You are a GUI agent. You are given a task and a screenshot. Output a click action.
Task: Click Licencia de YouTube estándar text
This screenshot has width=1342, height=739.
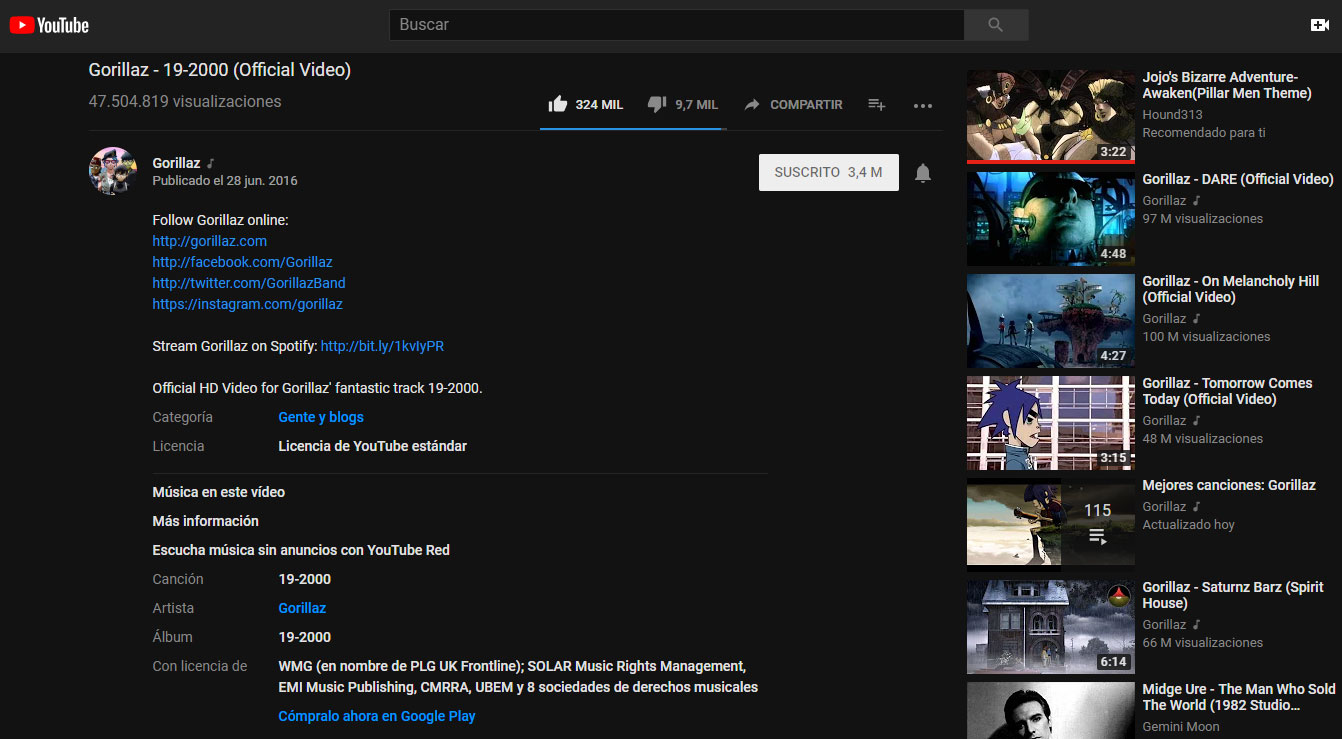click(372, 446)
